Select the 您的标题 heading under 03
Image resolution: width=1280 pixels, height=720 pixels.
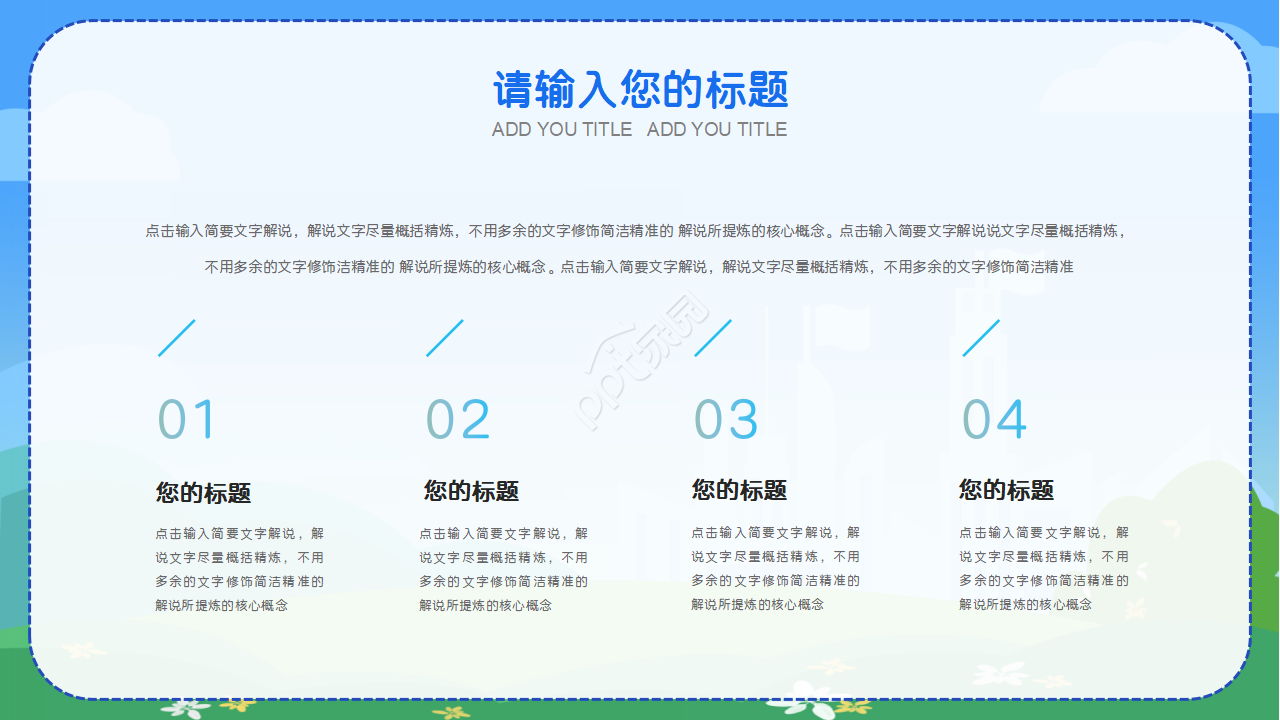(739, 490)
